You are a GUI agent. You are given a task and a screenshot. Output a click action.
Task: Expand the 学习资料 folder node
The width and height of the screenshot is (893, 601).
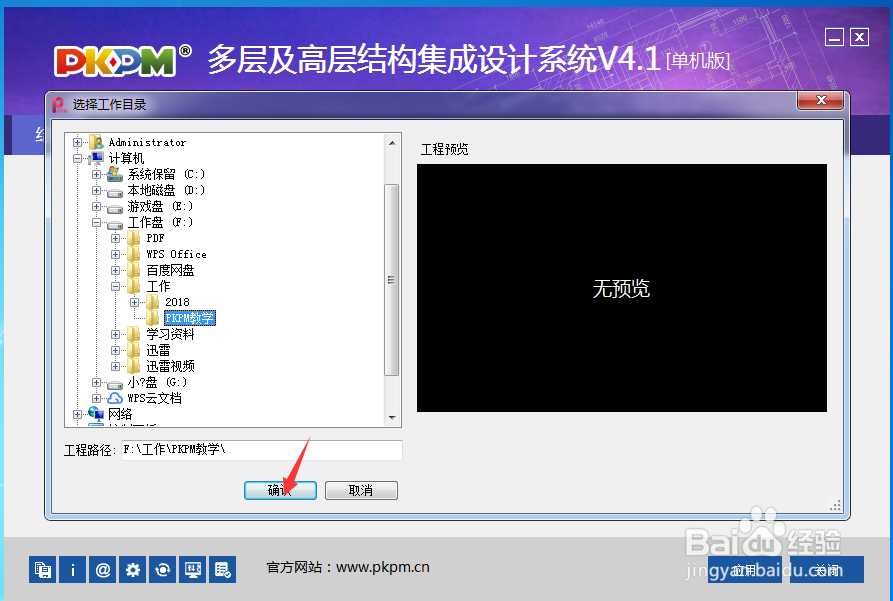coord(115,334)
